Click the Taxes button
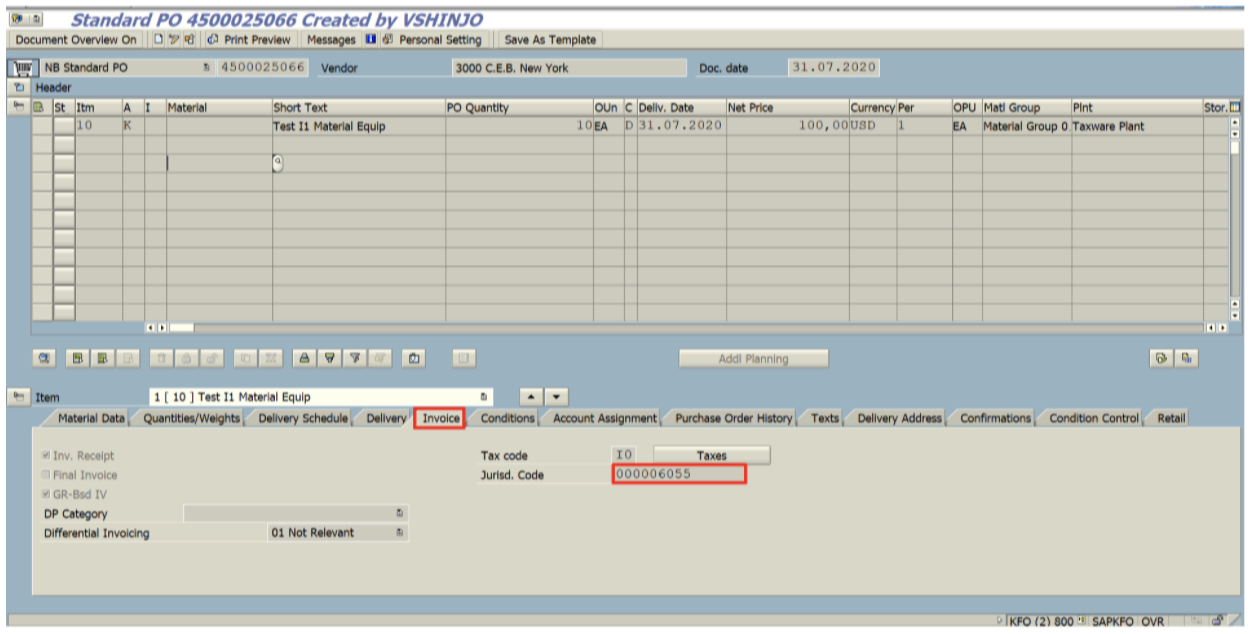 711,456
